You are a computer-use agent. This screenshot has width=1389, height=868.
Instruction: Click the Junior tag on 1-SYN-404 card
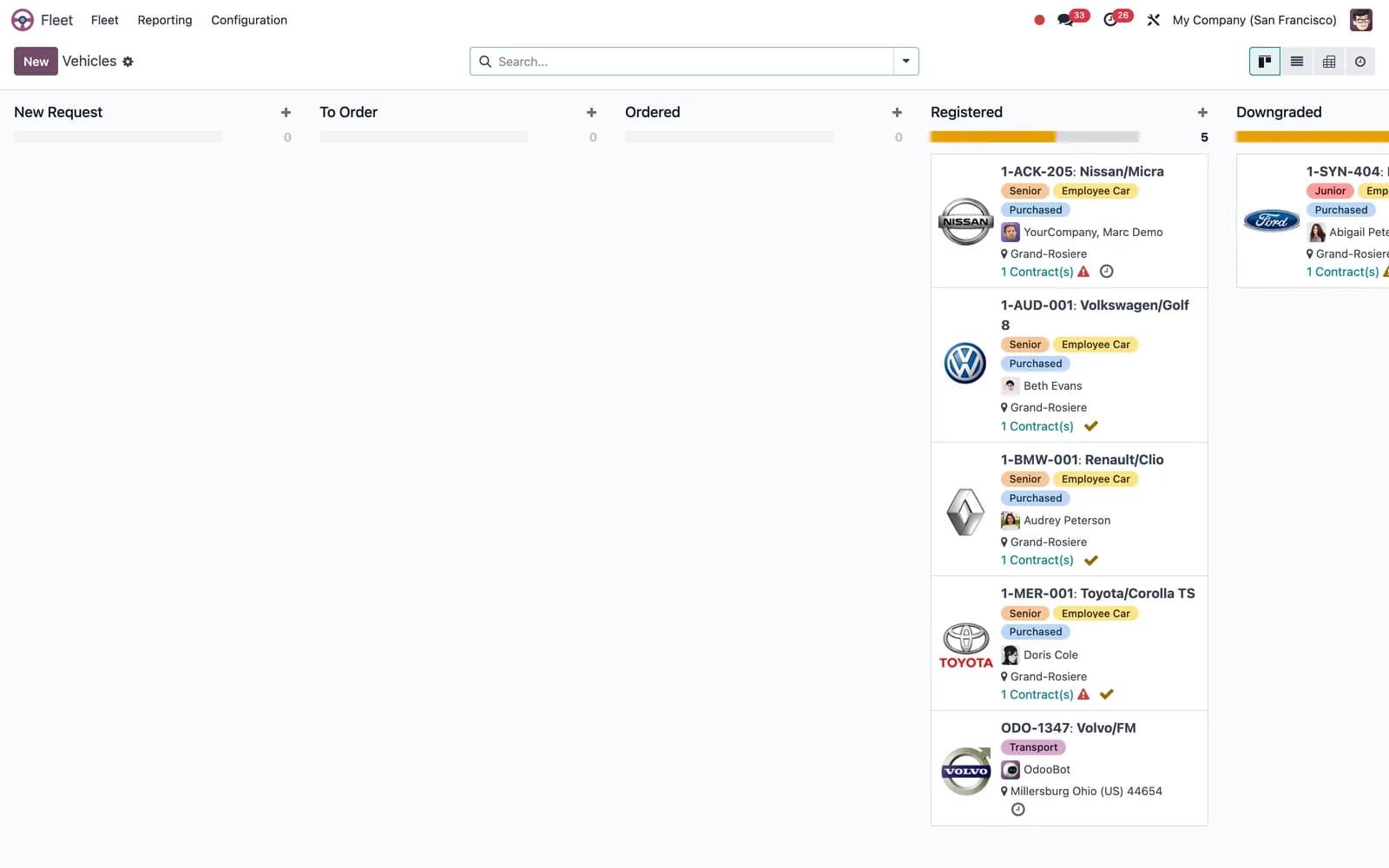coord(1330,191)
